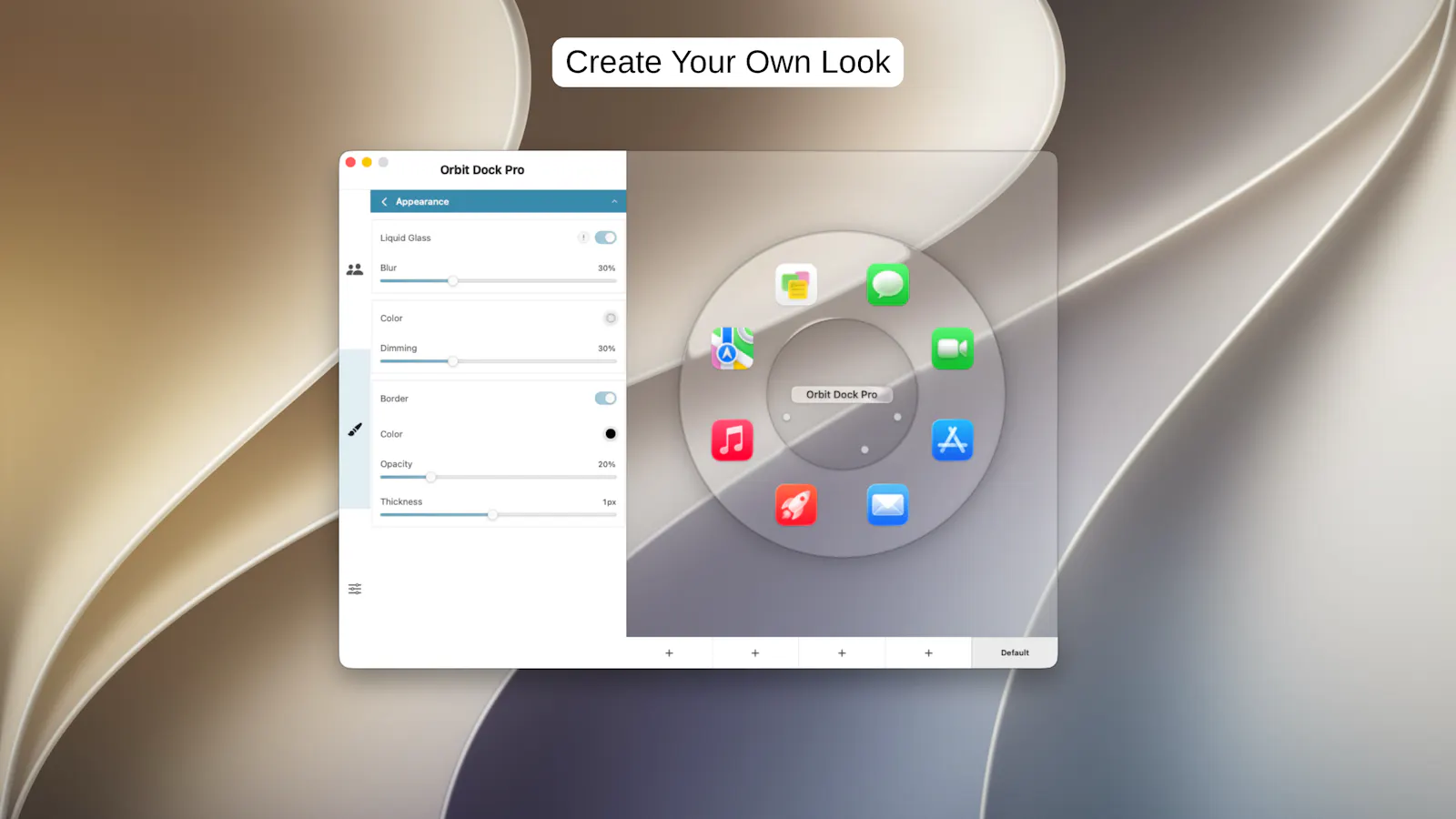Viewport: 1456px width, 819px height.
Task: Click the Blur 30% value
Action: 606,268
